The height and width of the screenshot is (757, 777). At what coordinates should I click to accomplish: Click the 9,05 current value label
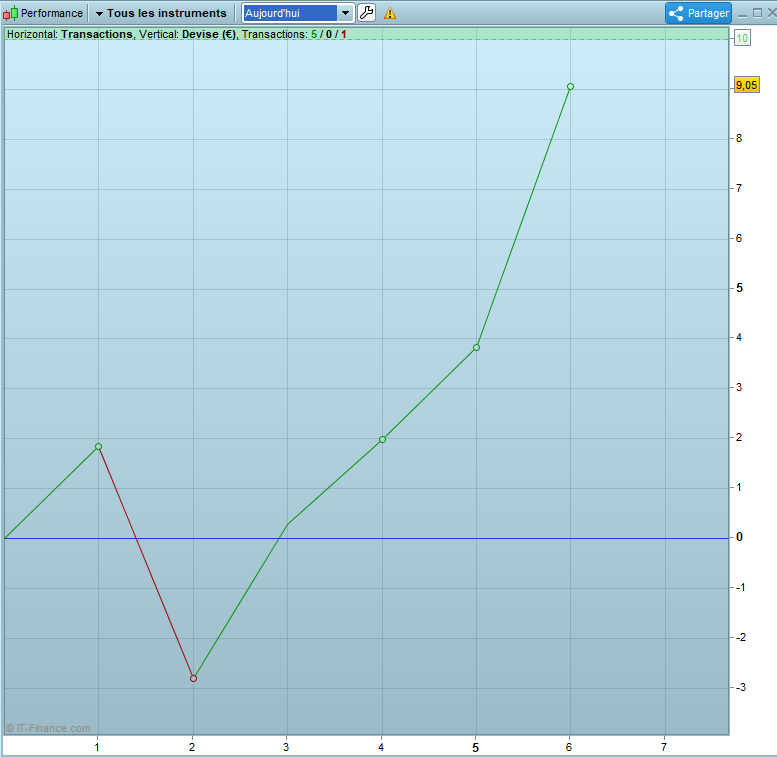[746, 85]
